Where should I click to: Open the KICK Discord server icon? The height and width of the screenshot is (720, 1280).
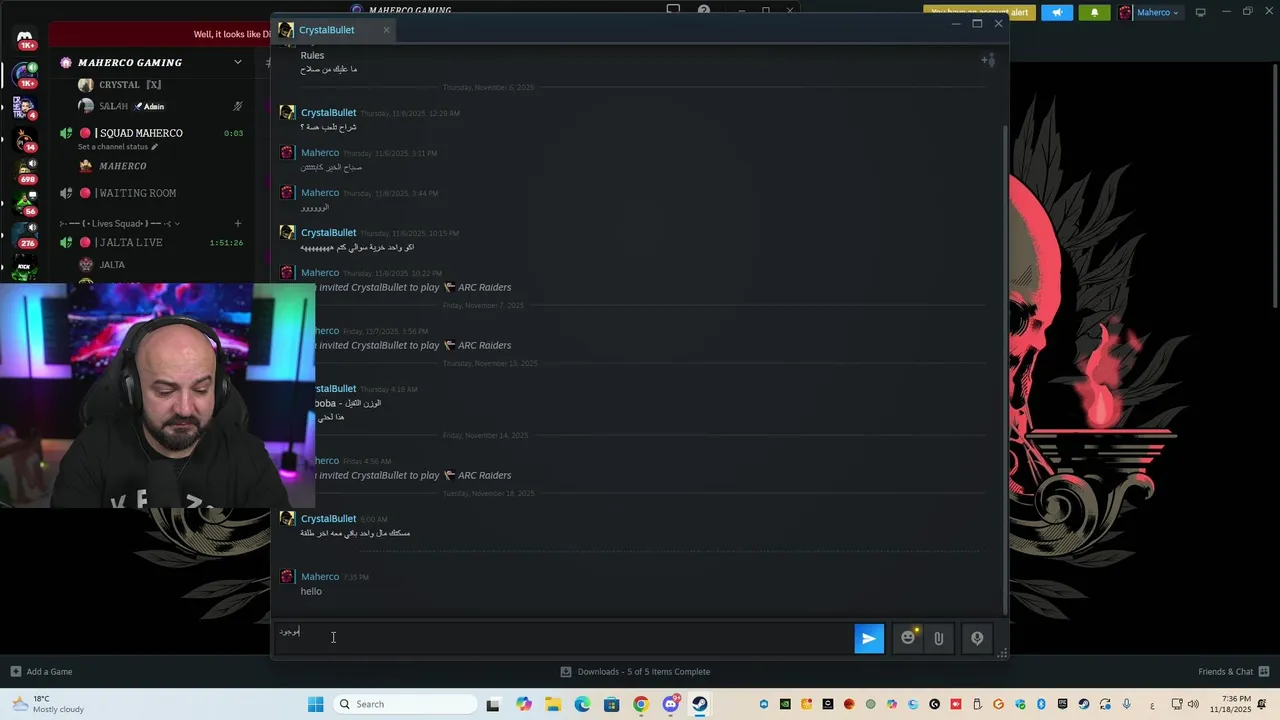tap(25, 268)
